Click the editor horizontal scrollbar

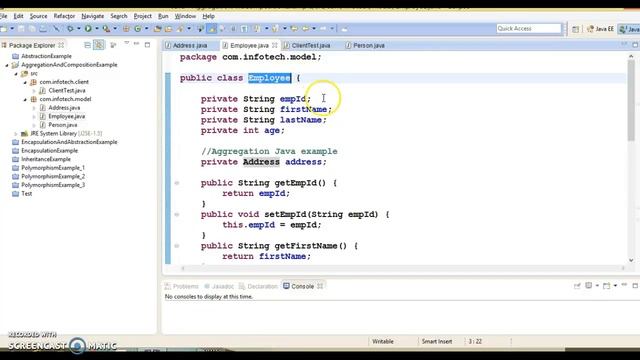[403, 268]
